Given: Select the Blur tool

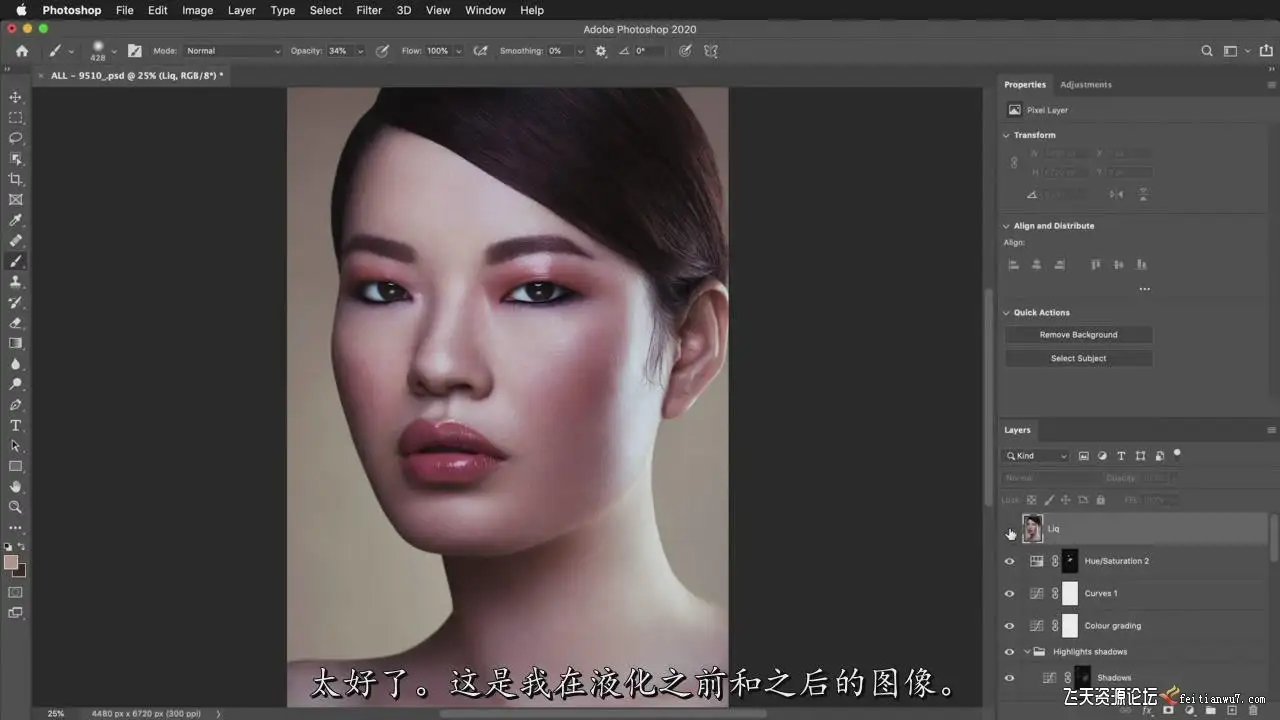Looking at the screenshot, I should click(15, 364).
